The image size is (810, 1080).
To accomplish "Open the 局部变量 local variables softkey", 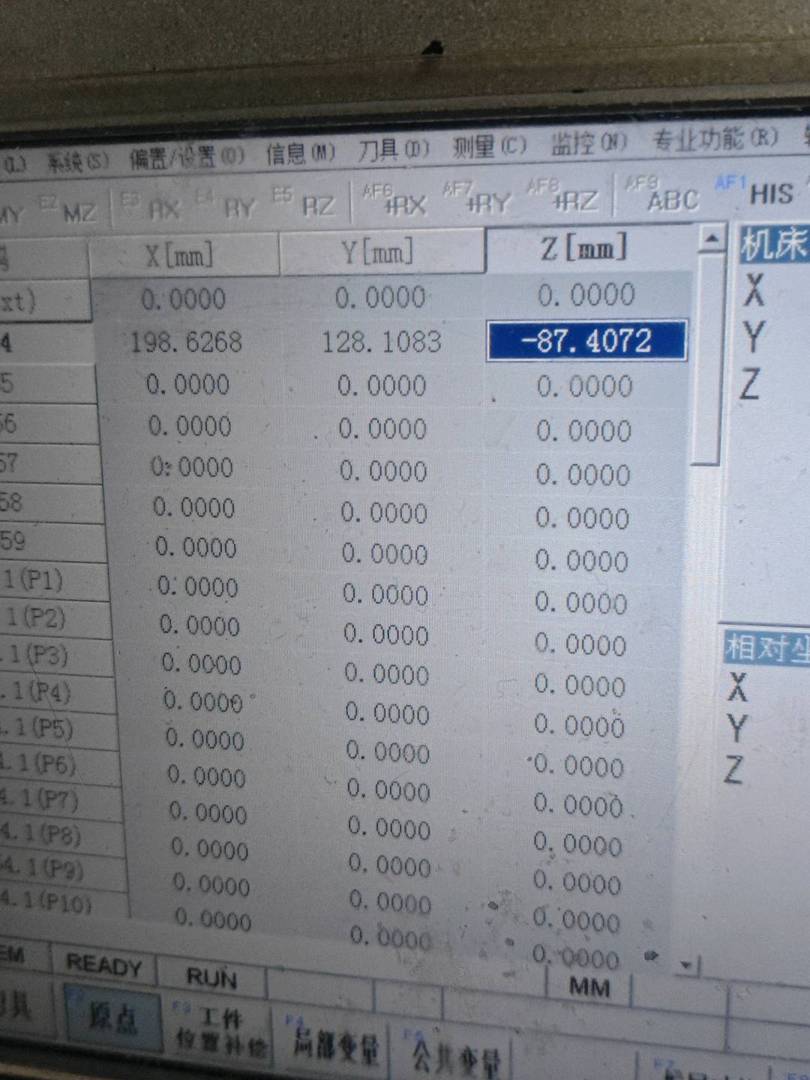I will click(335, 1043).
